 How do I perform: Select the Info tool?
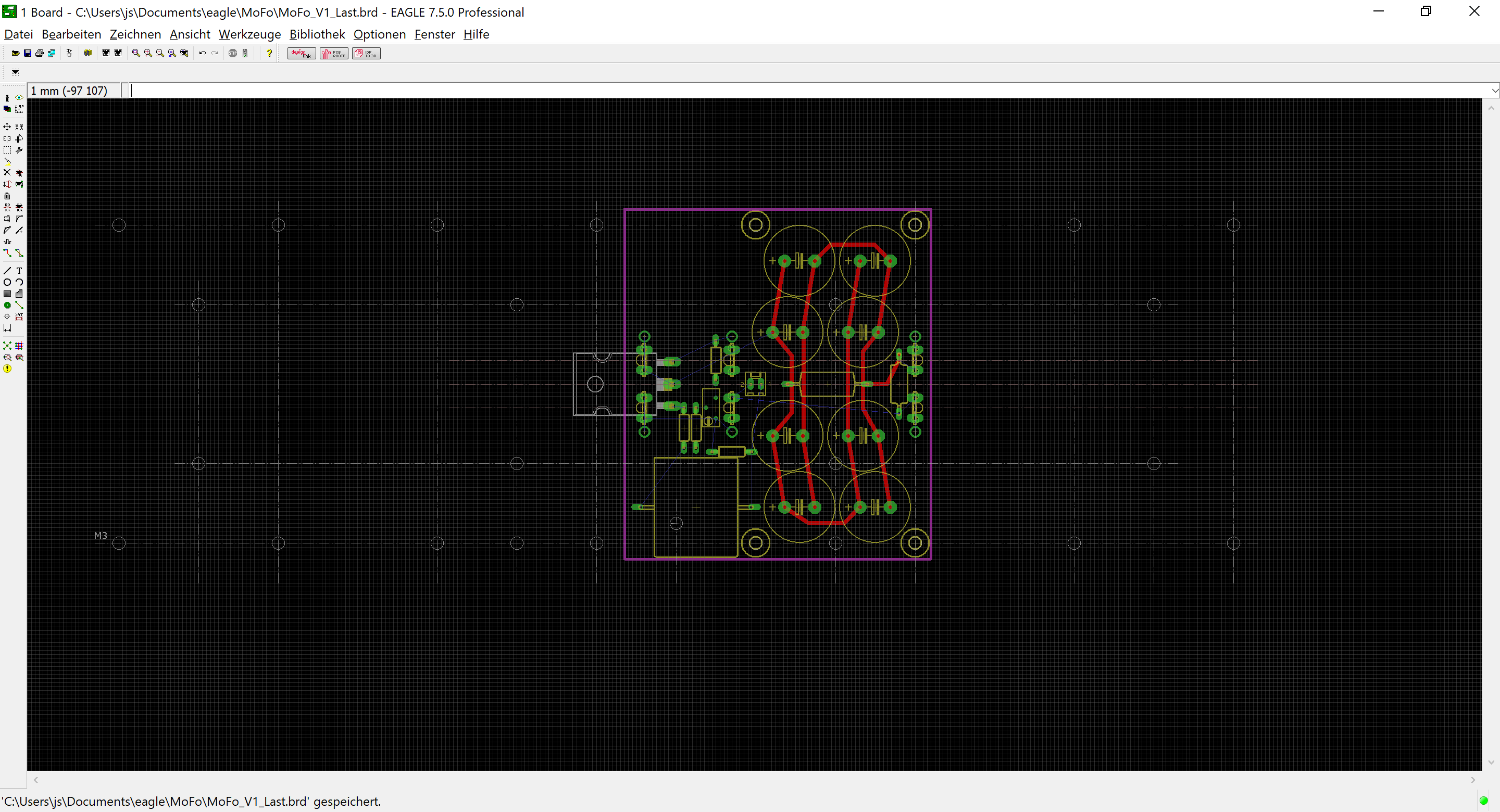(7, 98)
